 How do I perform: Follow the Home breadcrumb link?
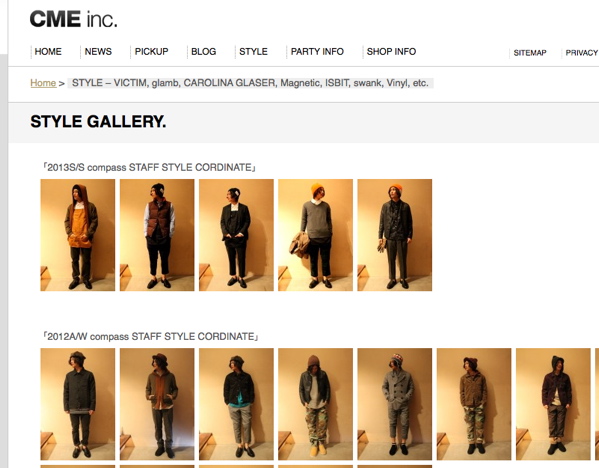pos(43,83)
